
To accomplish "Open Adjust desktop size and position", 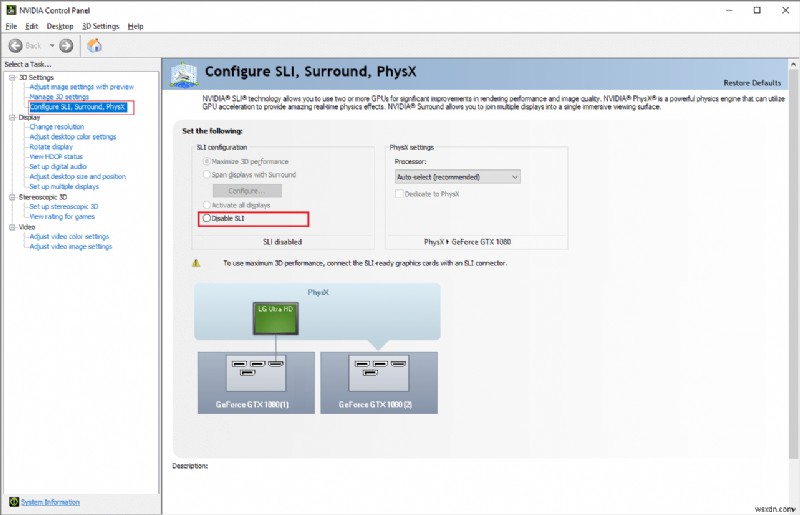I will click(x=78, y=177).
